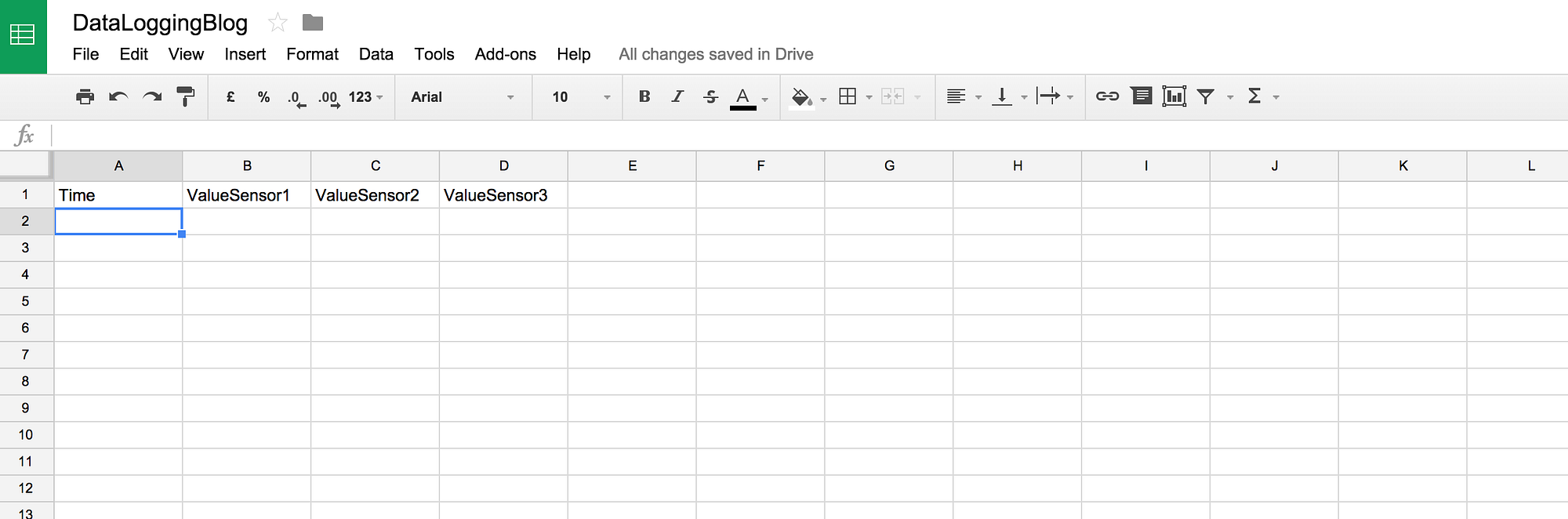Click the Print icon
This screenshot has height=519, width=1568.
click(85, 96)
